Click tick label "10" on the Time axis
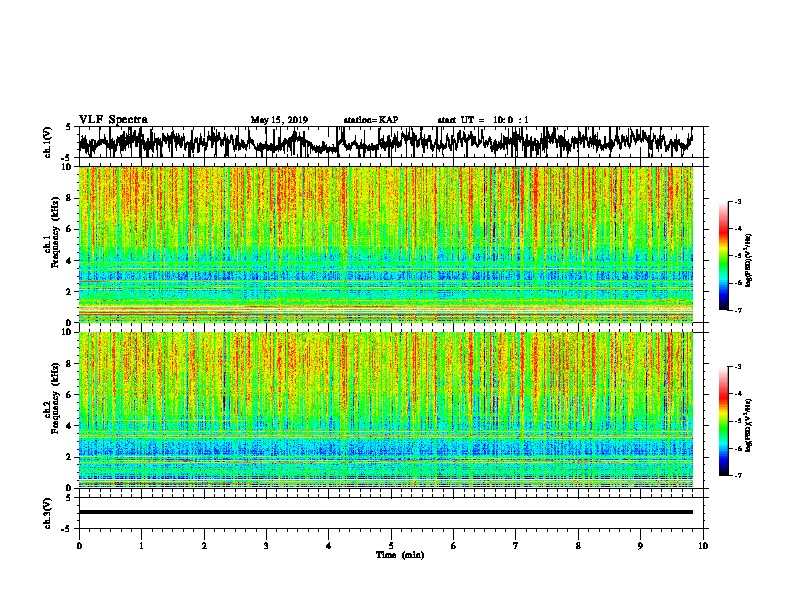Screen dimensions: 792x612 coord(703,546)
